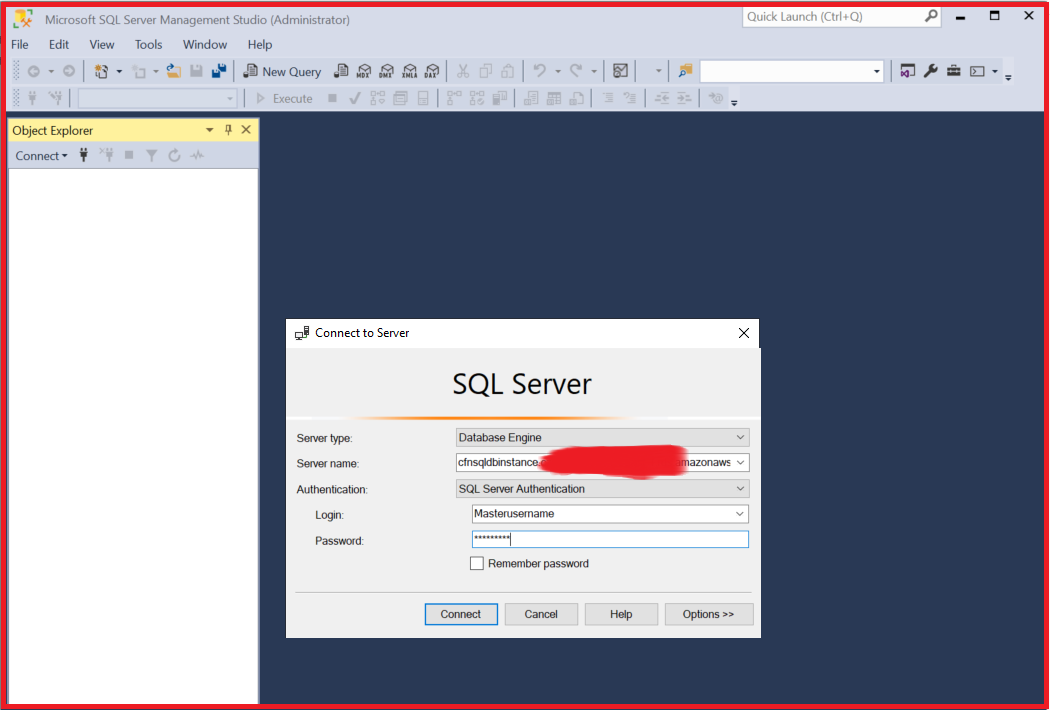
Task: Click the XMLA query icon
Action: point(410,71)
